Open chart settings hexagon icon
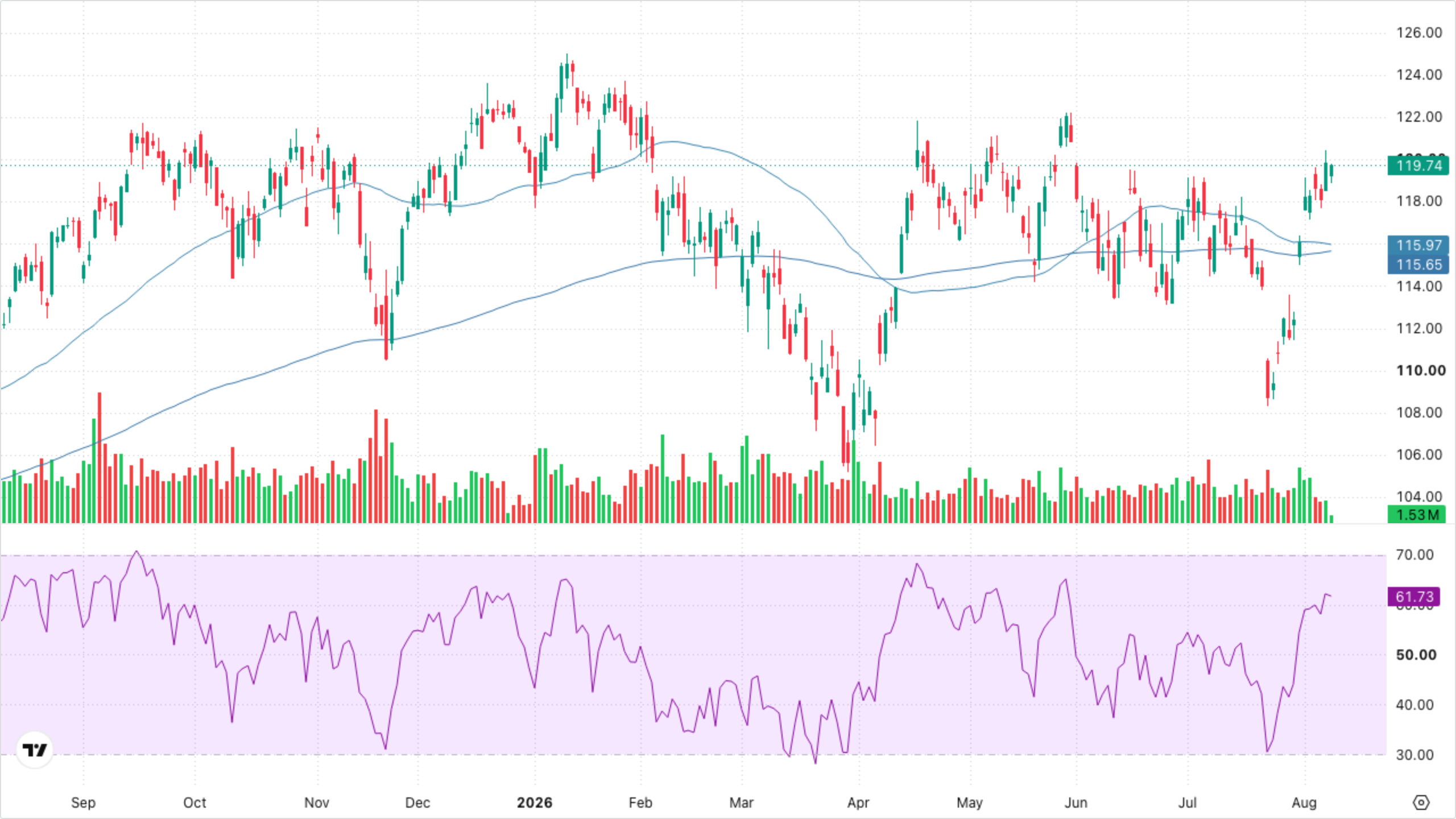Image resolution: width=1456 pixels, height=819 pixels. click(1421, 803)
